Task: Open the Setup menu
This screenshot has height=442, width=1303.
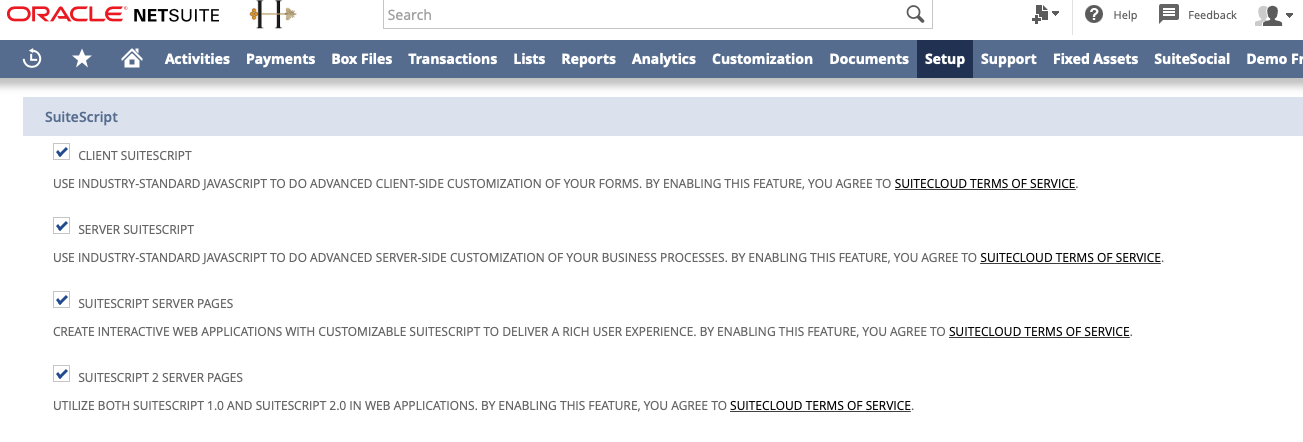Action: [945, 59]
